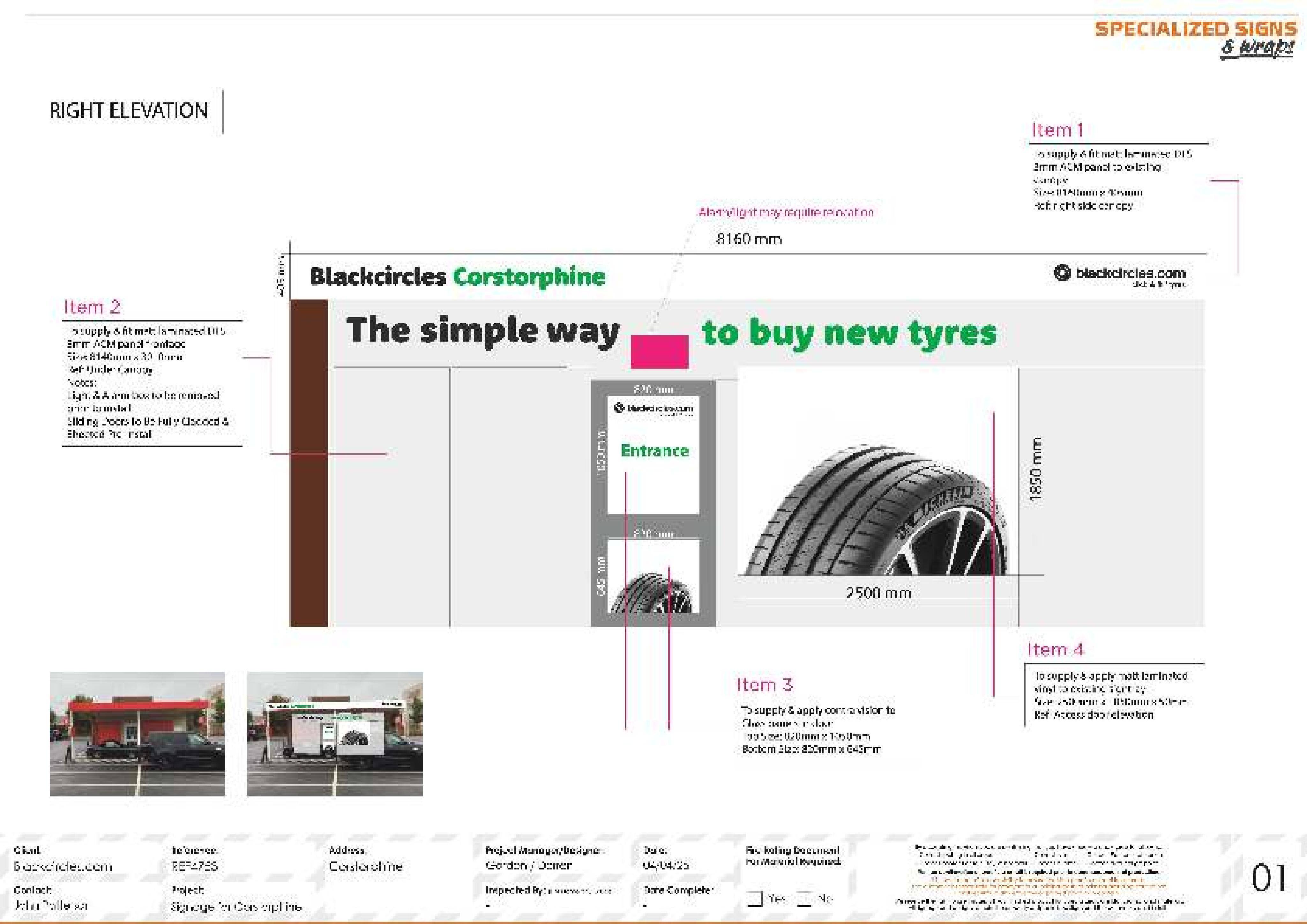
Task: Click the date value 04/04/25
Action: point(666,865)
